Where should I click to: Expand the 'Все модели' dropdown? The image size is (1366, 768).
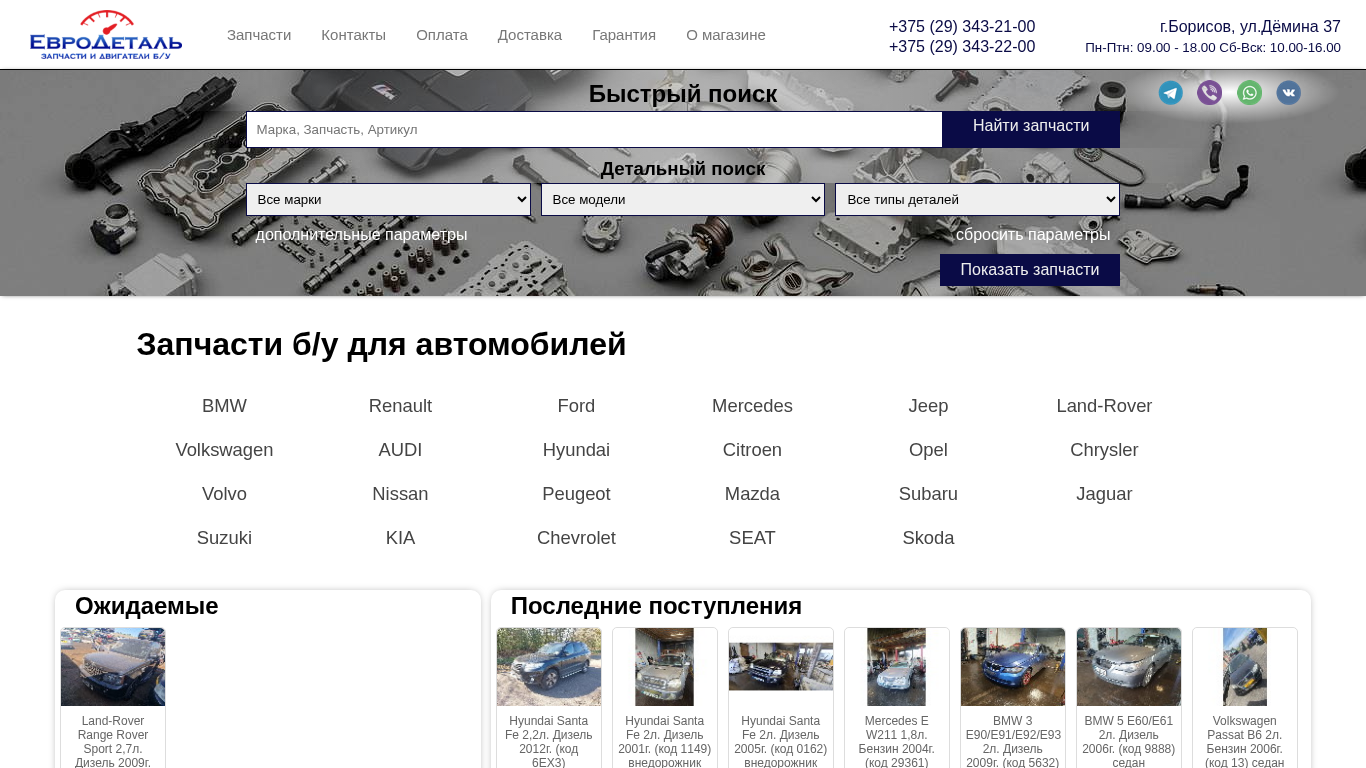point(683,199)
